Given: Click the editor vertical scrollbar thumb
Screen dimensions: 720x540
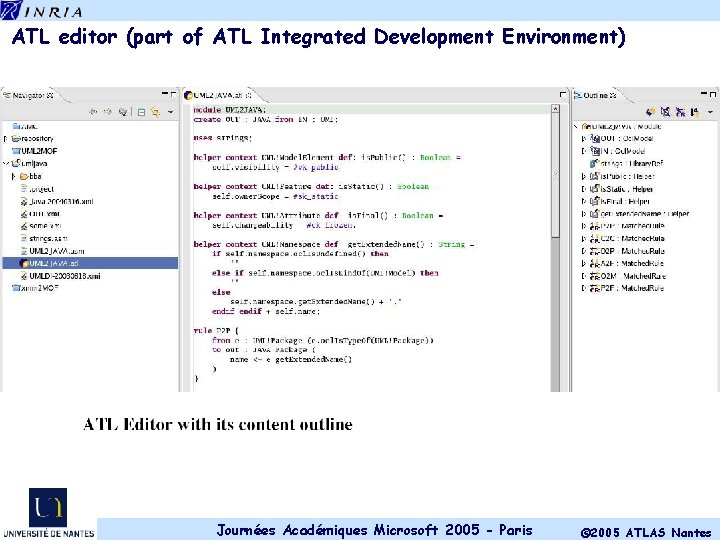Looking at the screenshot, I should (x=555, y=175).
